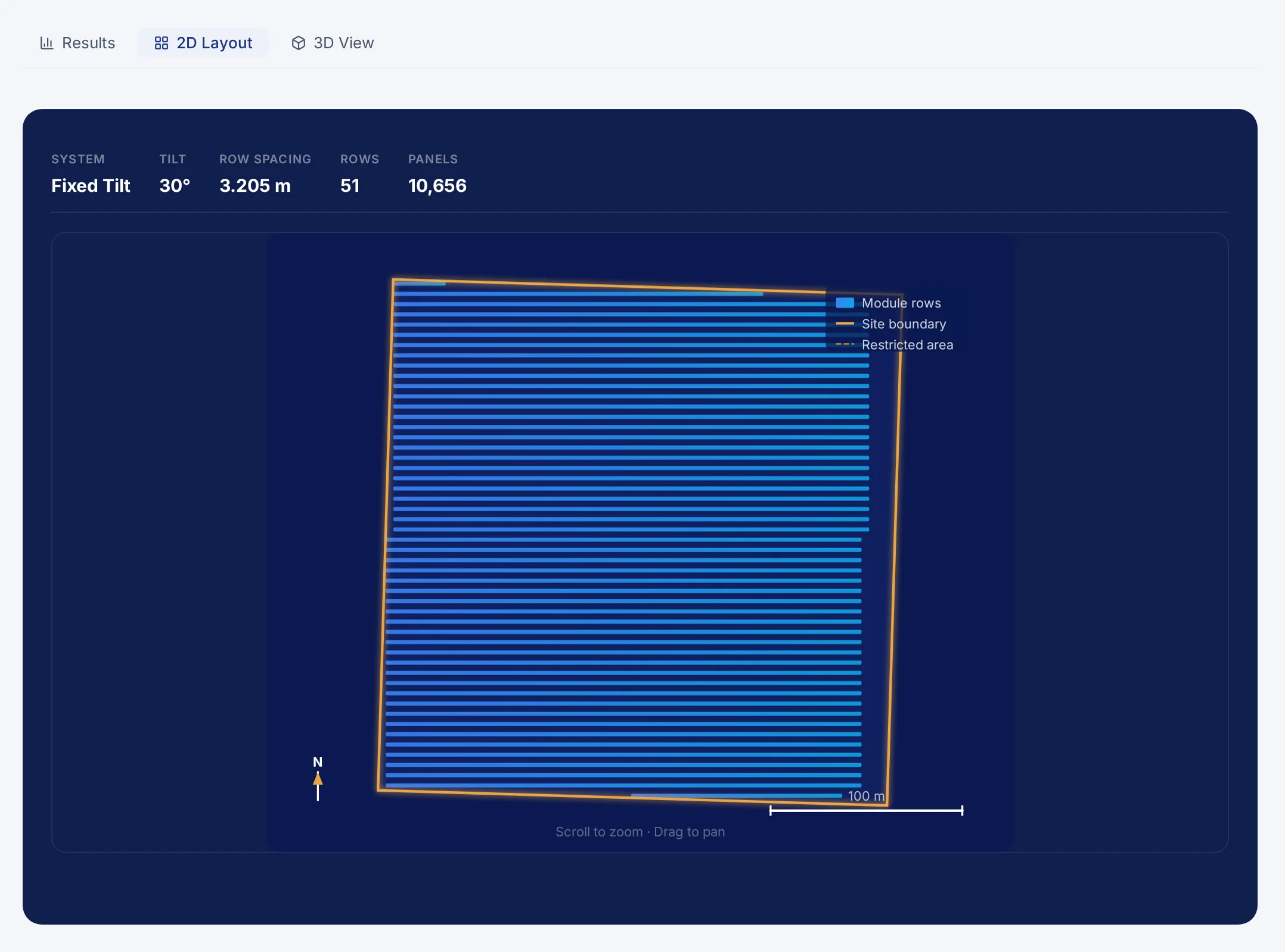Open the Results tab
Viewport: 1285px width, 952px height.
coord(77,43)
